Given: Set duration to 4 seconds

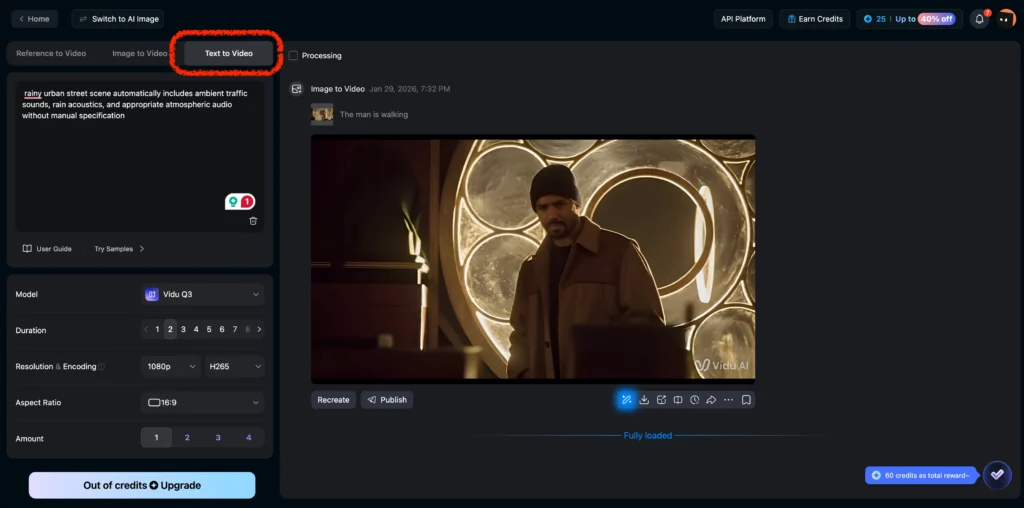Looking at the screenshot, I should coord(196,330).
